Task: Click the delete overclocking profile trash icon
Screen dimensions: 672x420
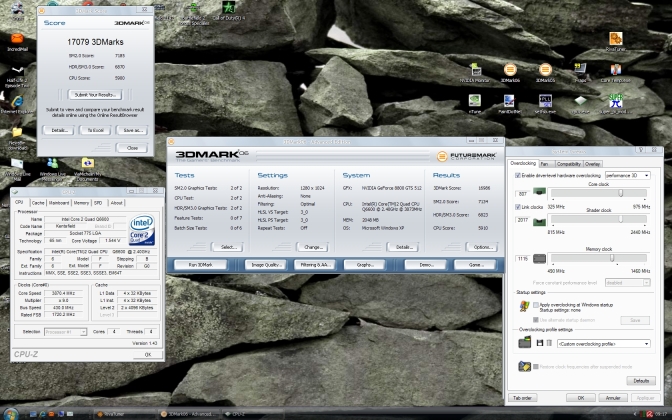Action: 549,343
